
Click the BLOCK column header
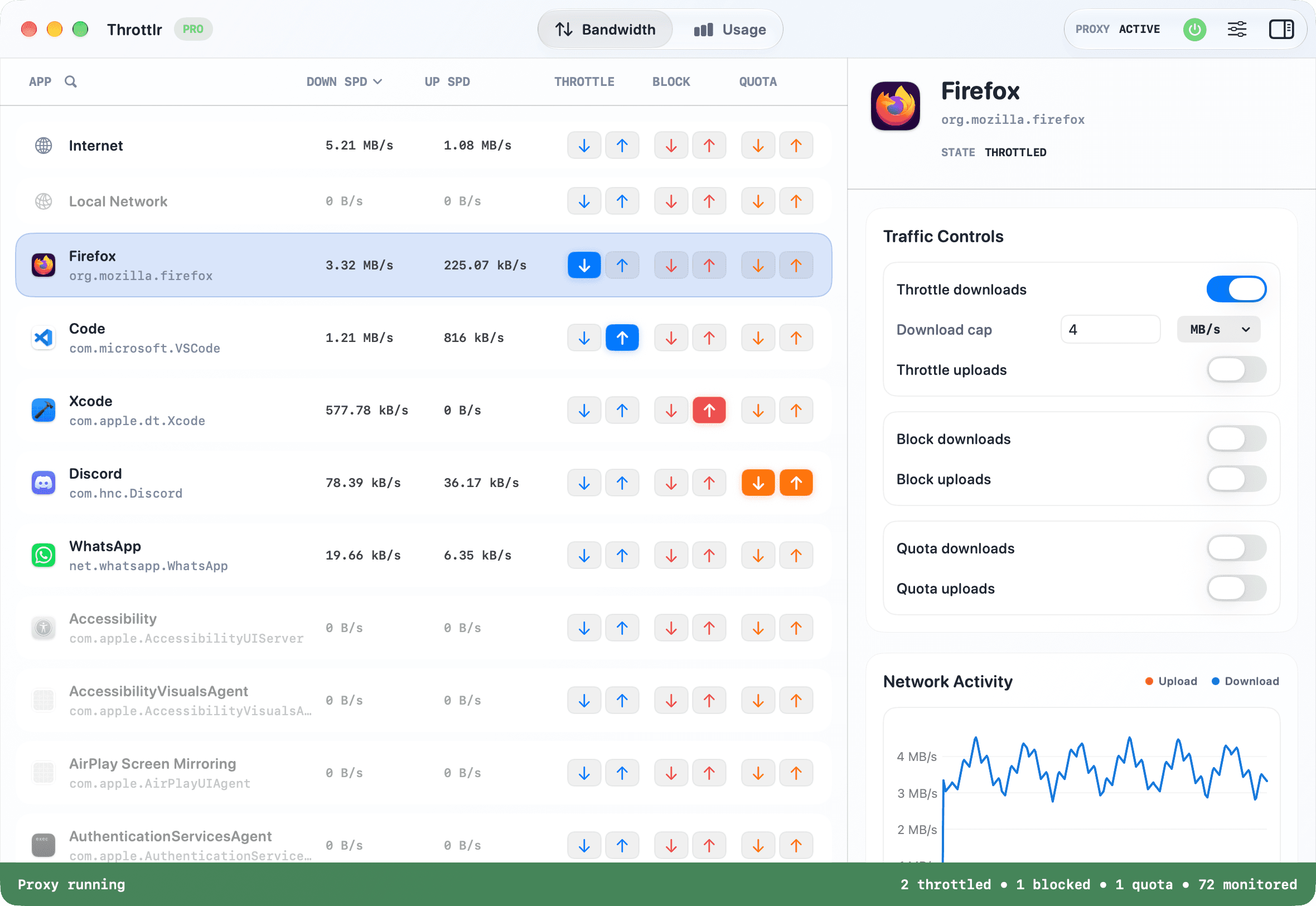[x=670, y=82]
